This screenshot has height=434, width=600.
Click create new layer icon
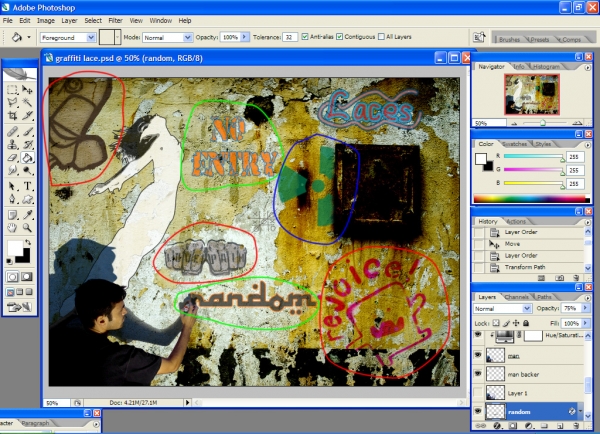coord(560,426)
